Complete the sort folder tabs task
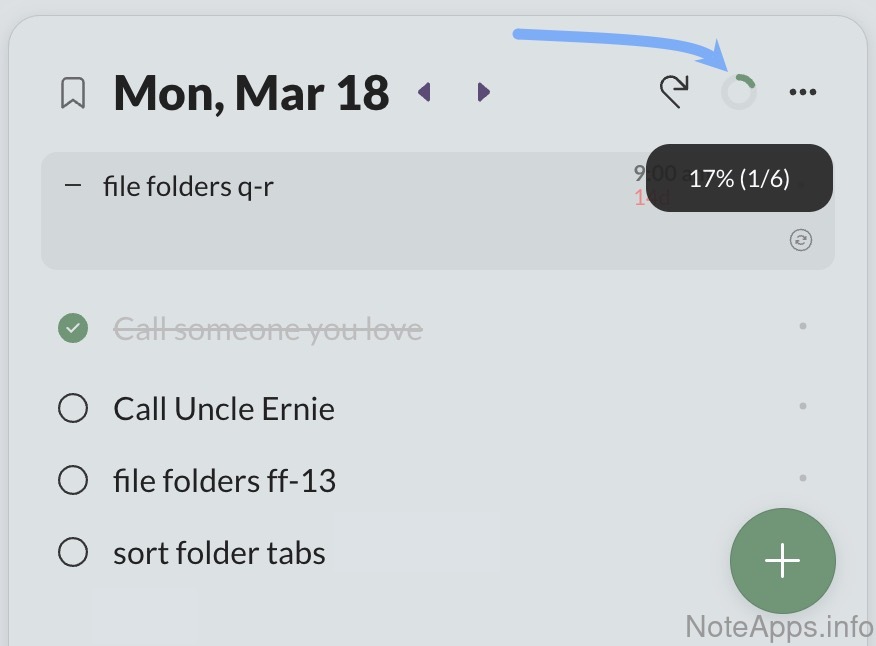876x646 pixels. (73, 552)
